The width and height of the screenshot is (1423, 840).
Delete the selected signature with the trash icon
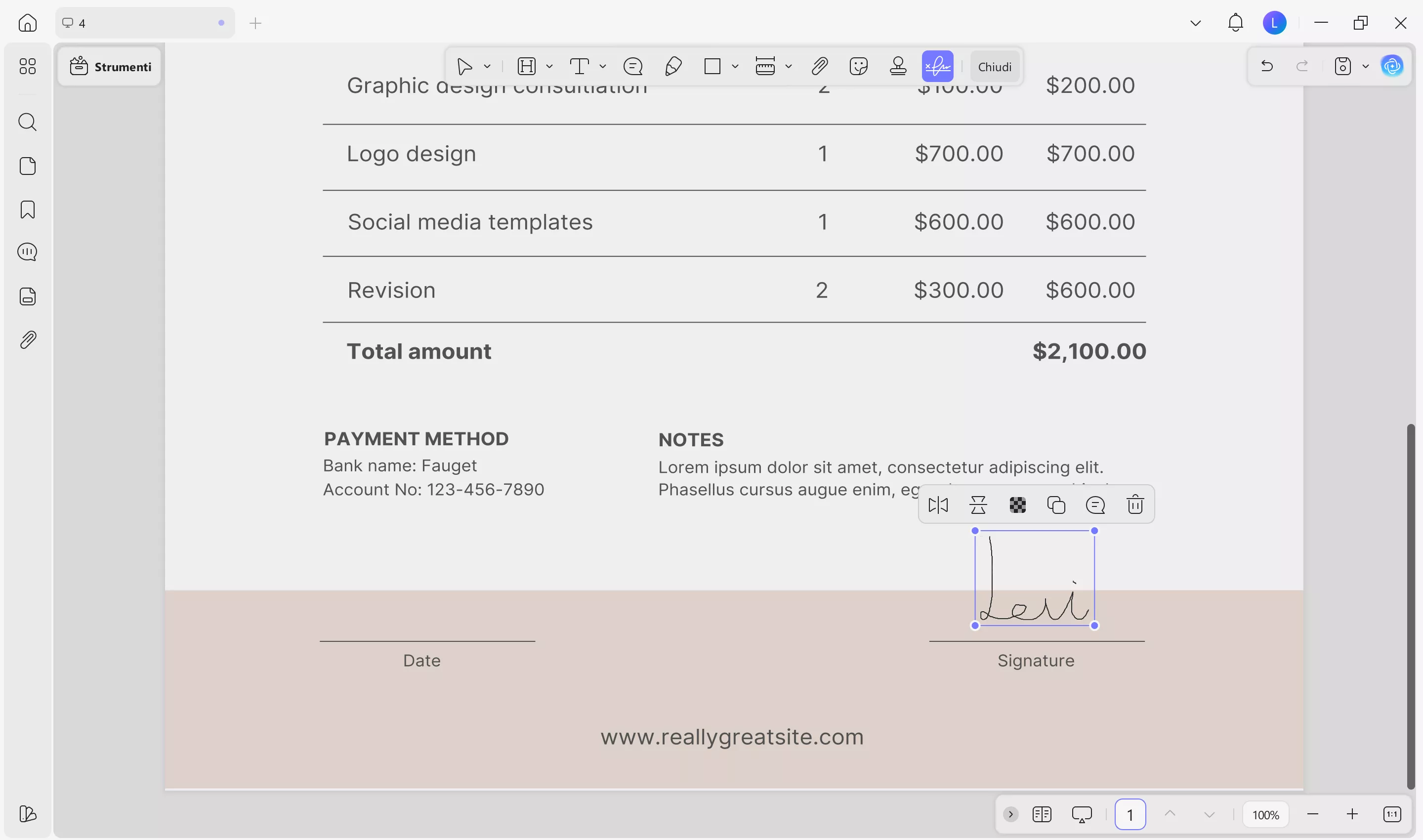pyautogui.click(x=1135, y=504)
